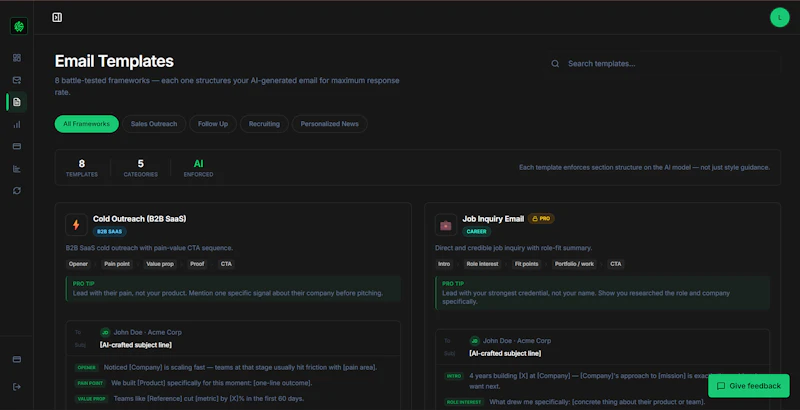The width and height of the screenshot is (800, 410).
Task: Open the Cold Outreach (B2B SaaS) template title
Action: (x=139, y=219)
